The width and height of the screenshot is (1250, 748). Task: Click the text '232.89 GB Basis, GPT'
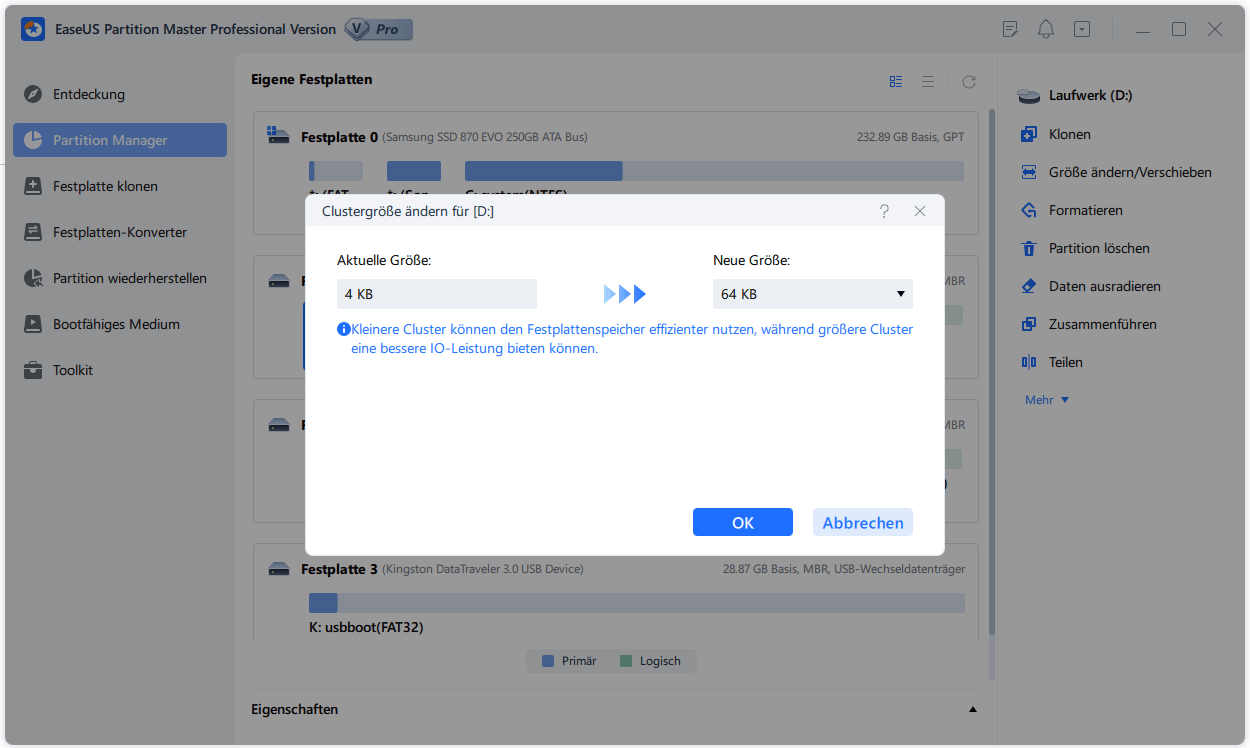tap(911, 137)
